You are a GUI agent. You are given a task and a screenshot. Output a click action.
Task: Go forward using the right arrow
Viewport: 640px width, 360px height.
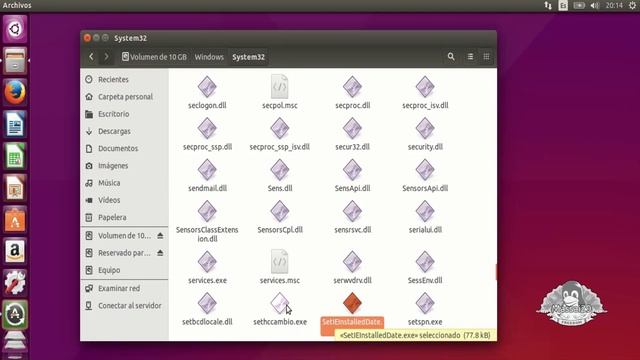click(x=107, y=57)
